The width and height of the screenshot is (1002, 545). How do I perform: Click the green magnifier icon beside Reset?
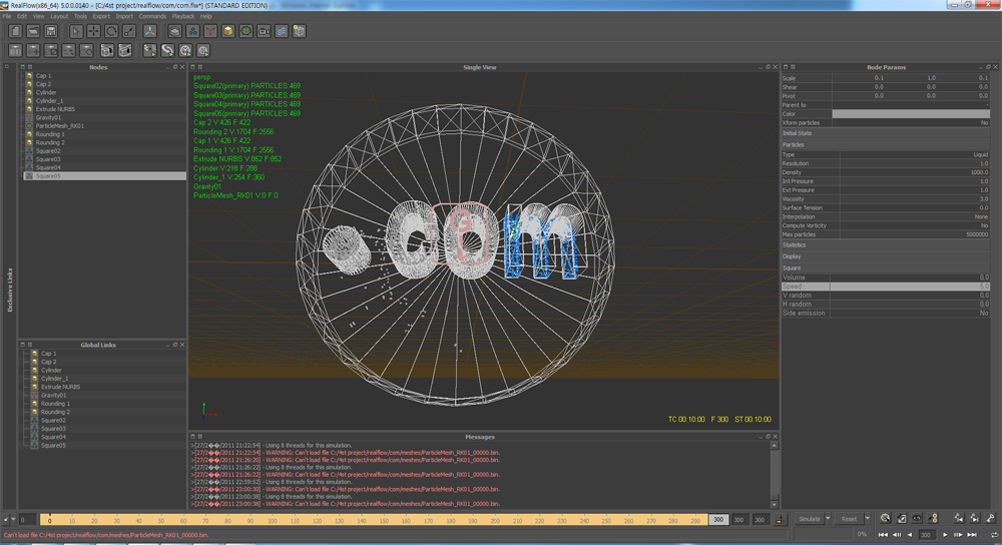coord(885,518)
